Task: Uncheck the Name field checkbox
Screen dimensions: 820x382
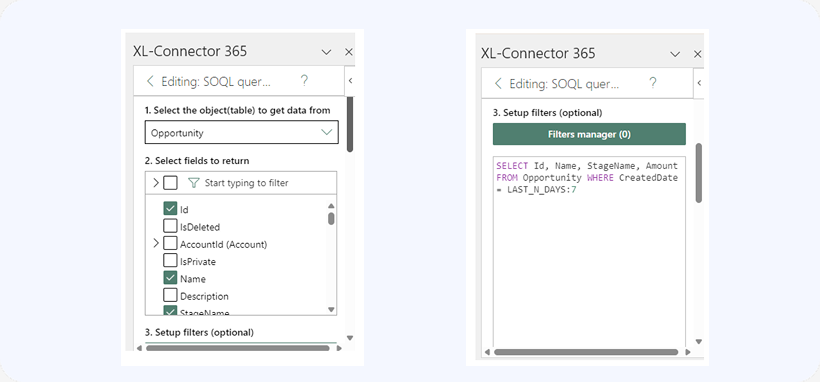Action: (x=170, y=277)
